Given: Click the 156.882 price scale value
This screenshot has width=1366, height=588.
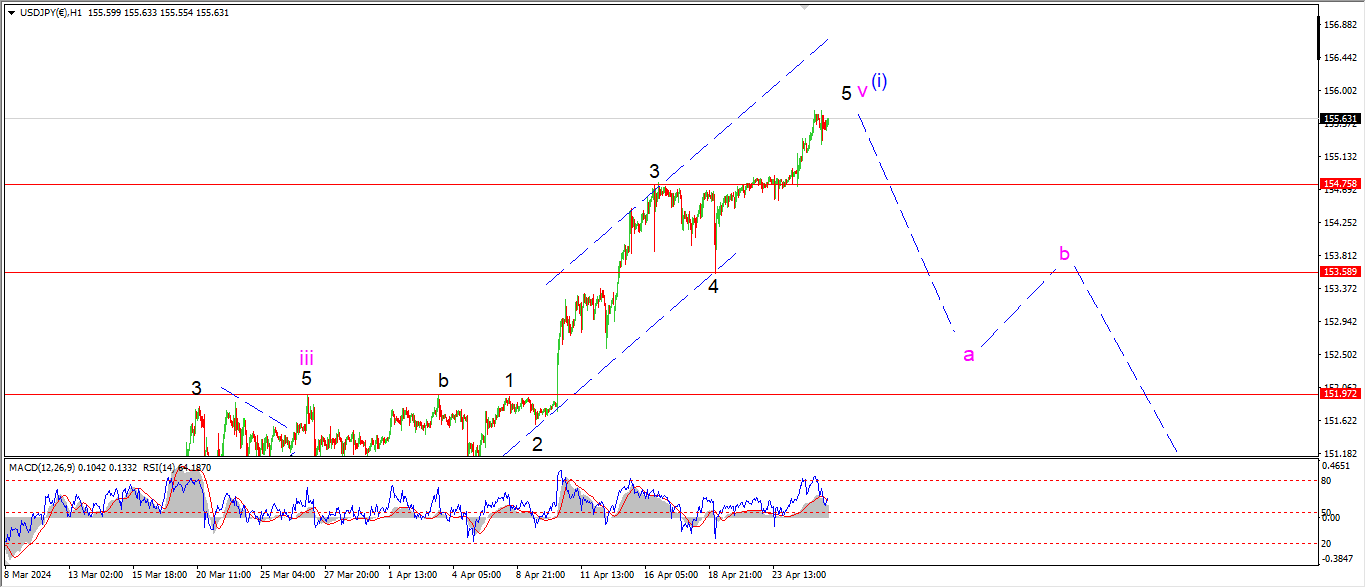Looking at the screenshot, I should pos(1339,24).
